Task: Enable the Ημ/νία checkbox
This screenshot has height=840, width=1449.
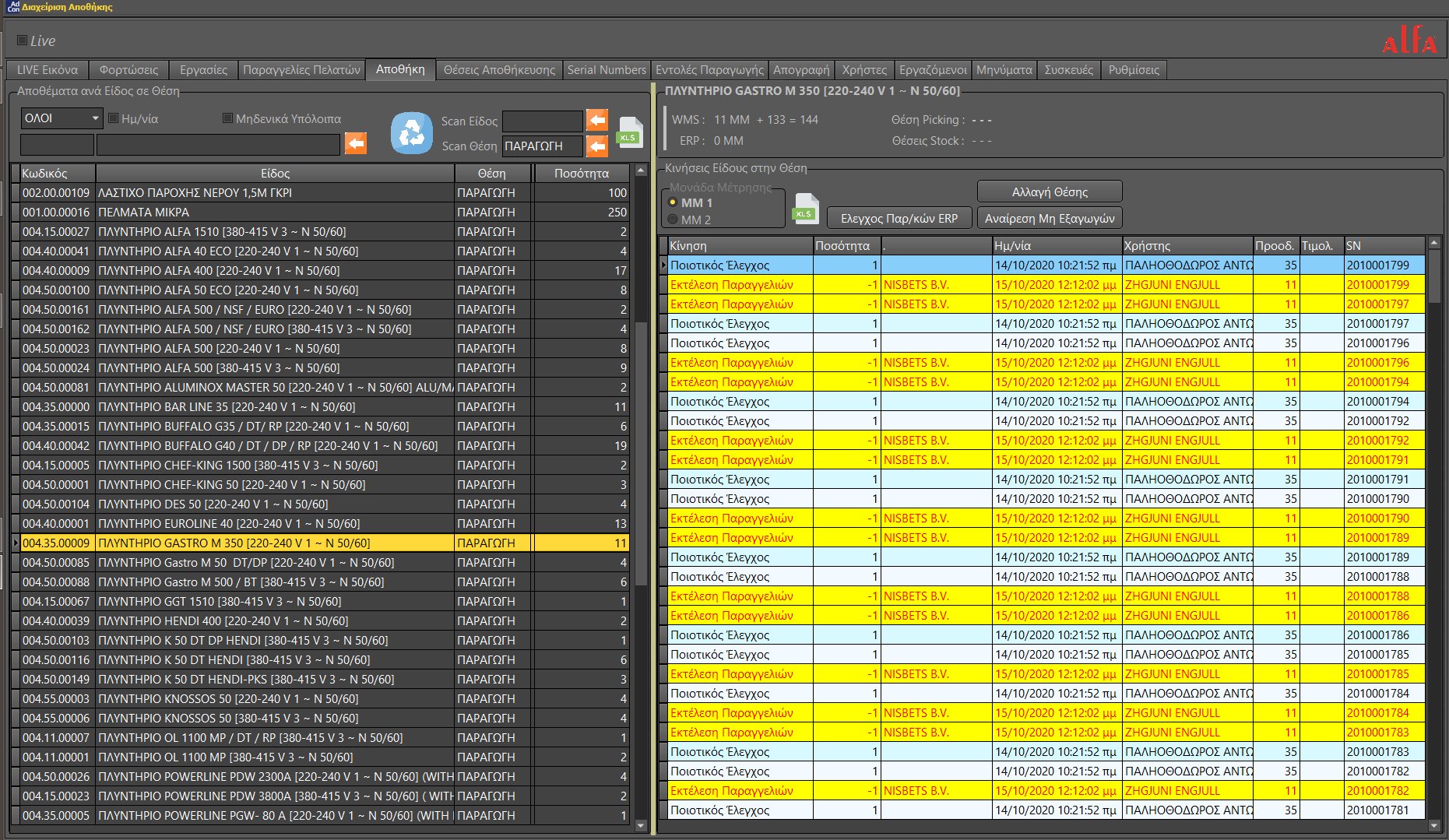Action: 113,118
